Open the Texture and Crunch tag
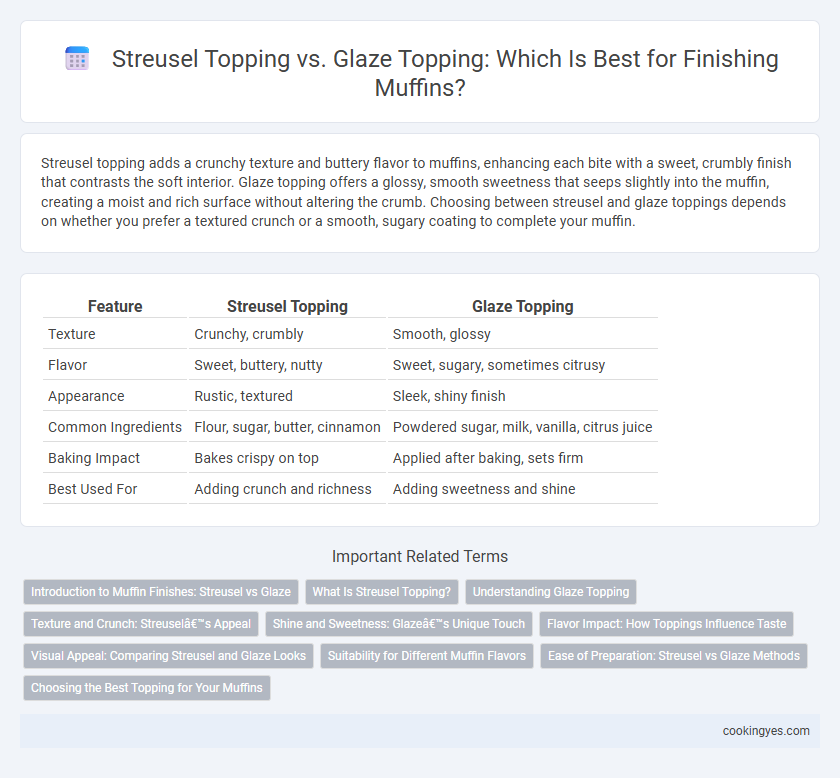Screen dimensions: 840x778 coord(141,624)
